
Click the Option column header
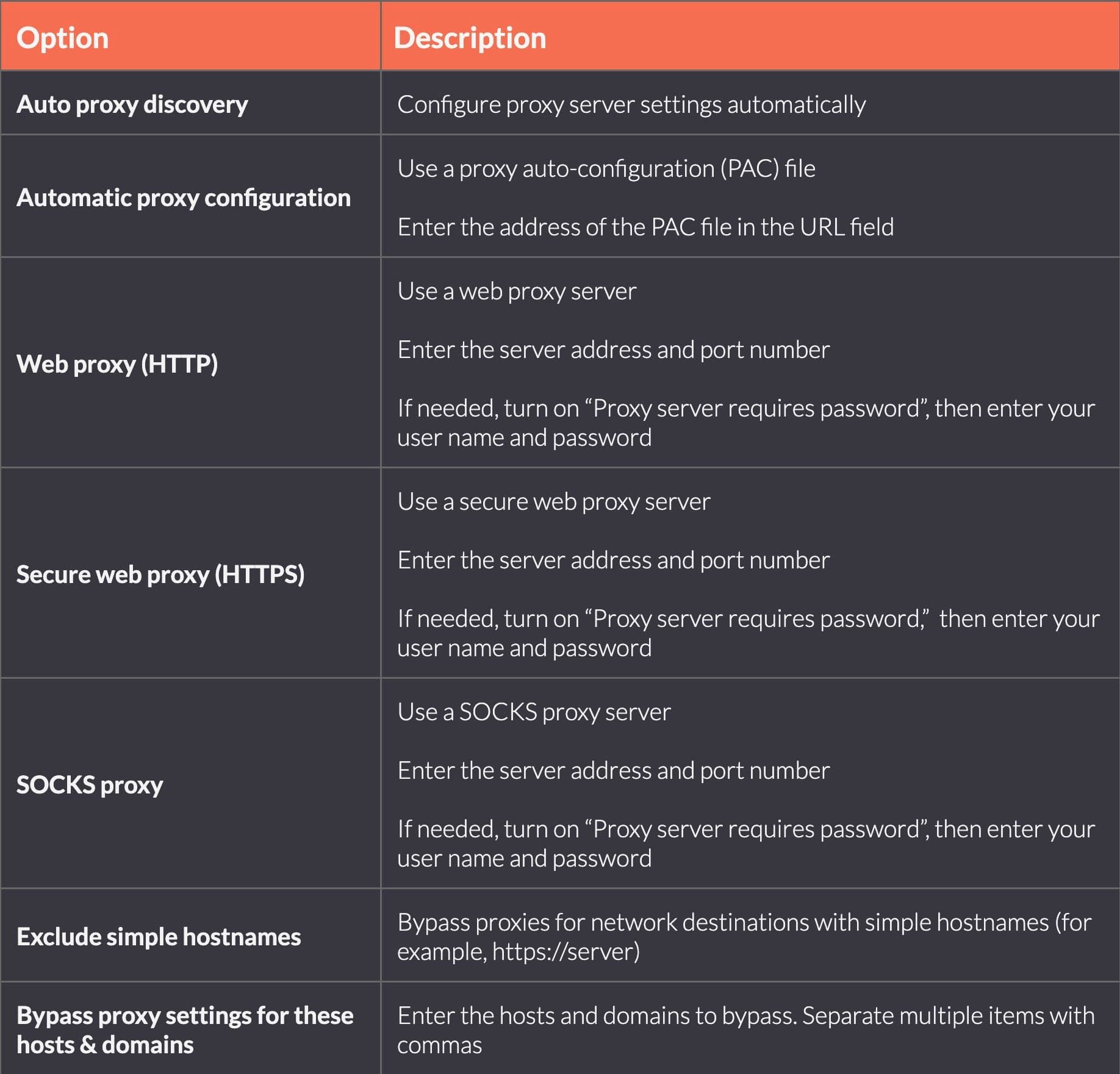click(x=63, y=38)
